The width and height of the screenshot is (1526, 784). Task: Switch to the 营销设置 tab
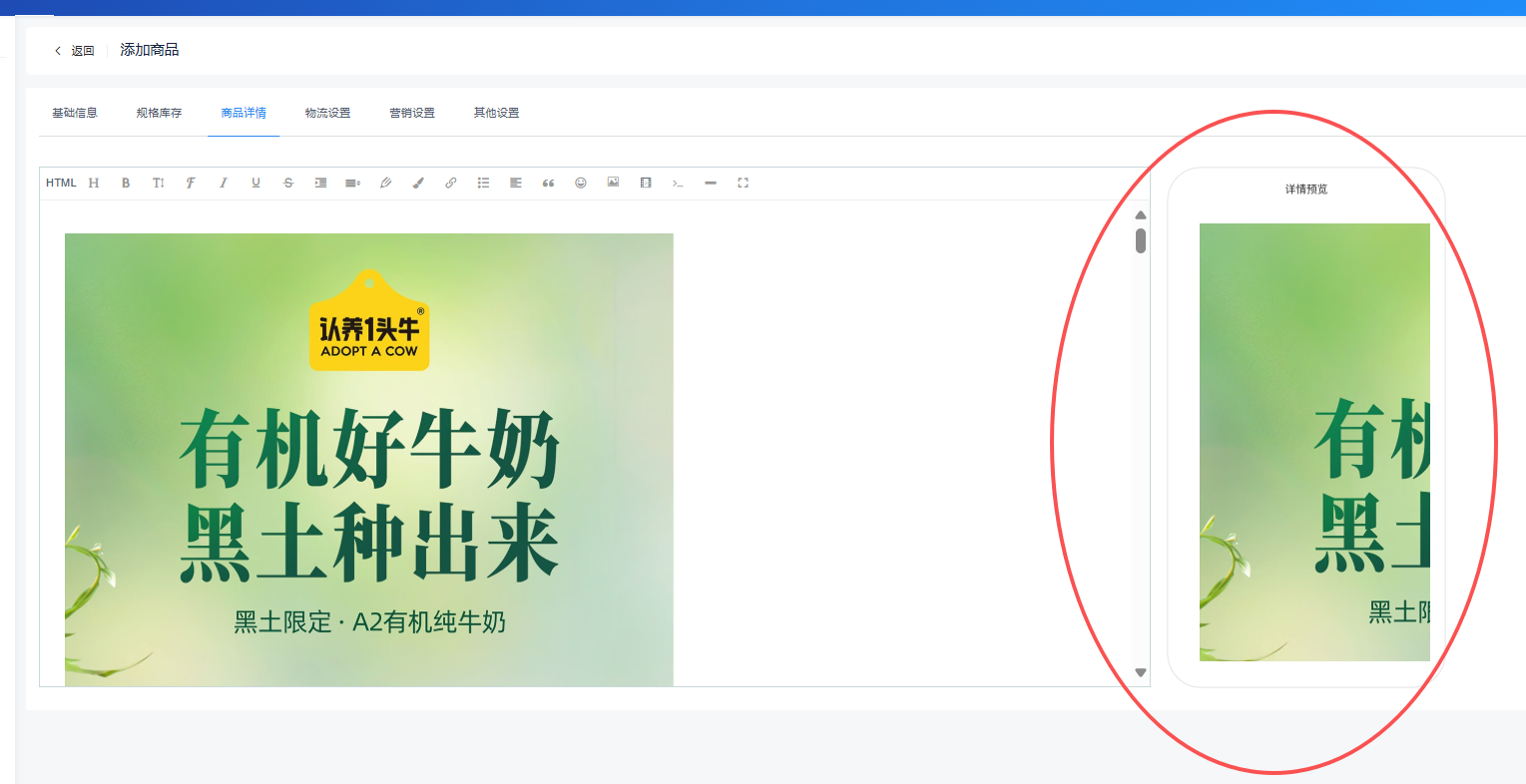click(x=412, y=113)
